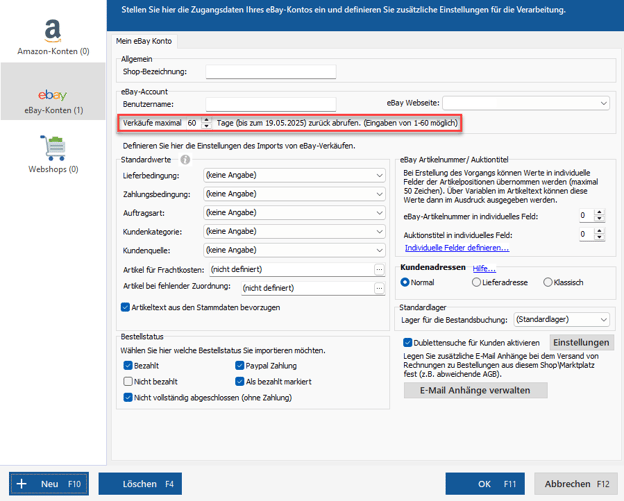The image size is (624, 501).
Task: Browse for Artikel für Frachtkosten
Action: tap(379, 269)
